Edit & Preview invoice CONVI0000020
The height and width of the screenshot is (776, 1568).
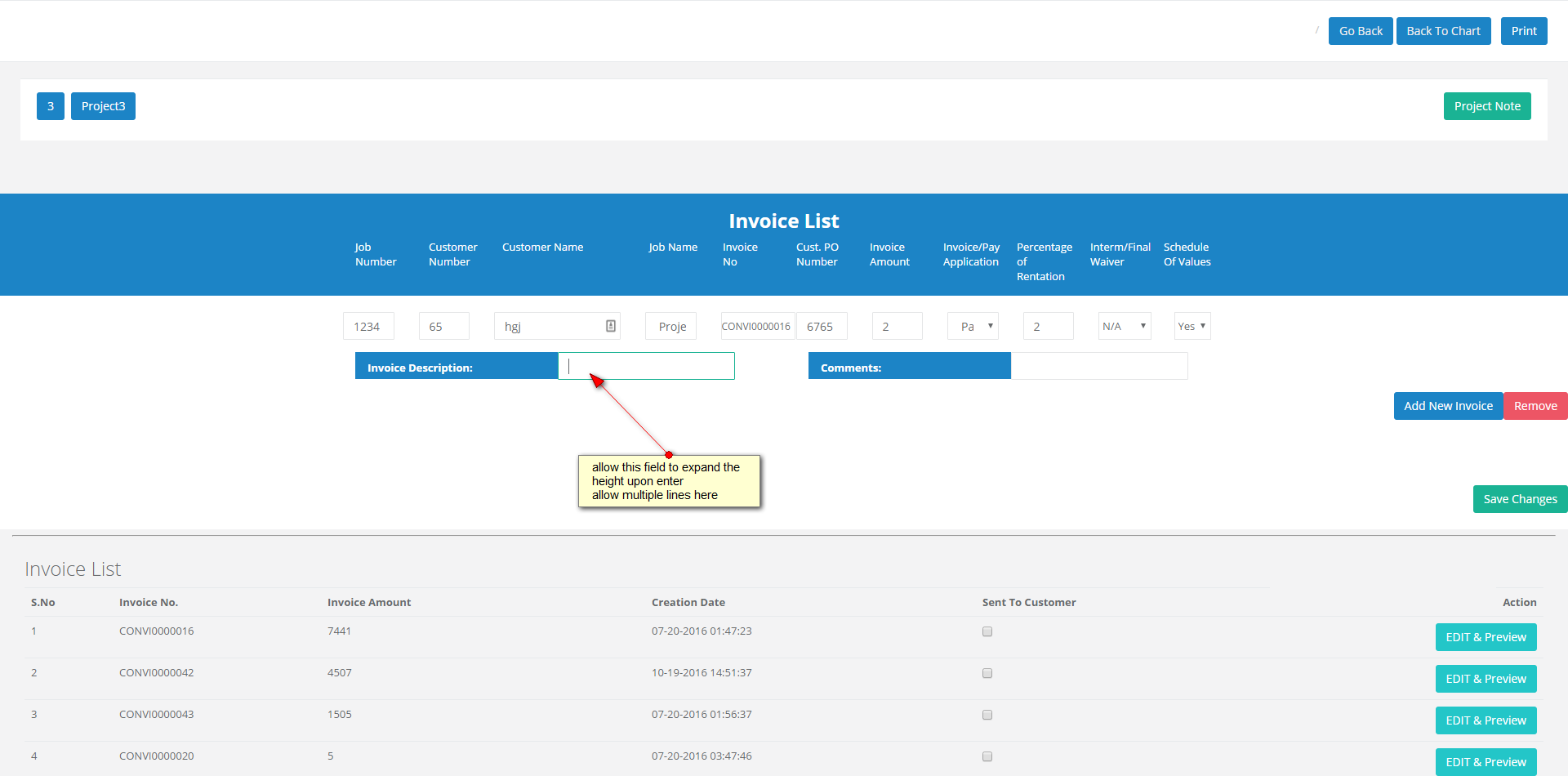[x=1486, y=762]
